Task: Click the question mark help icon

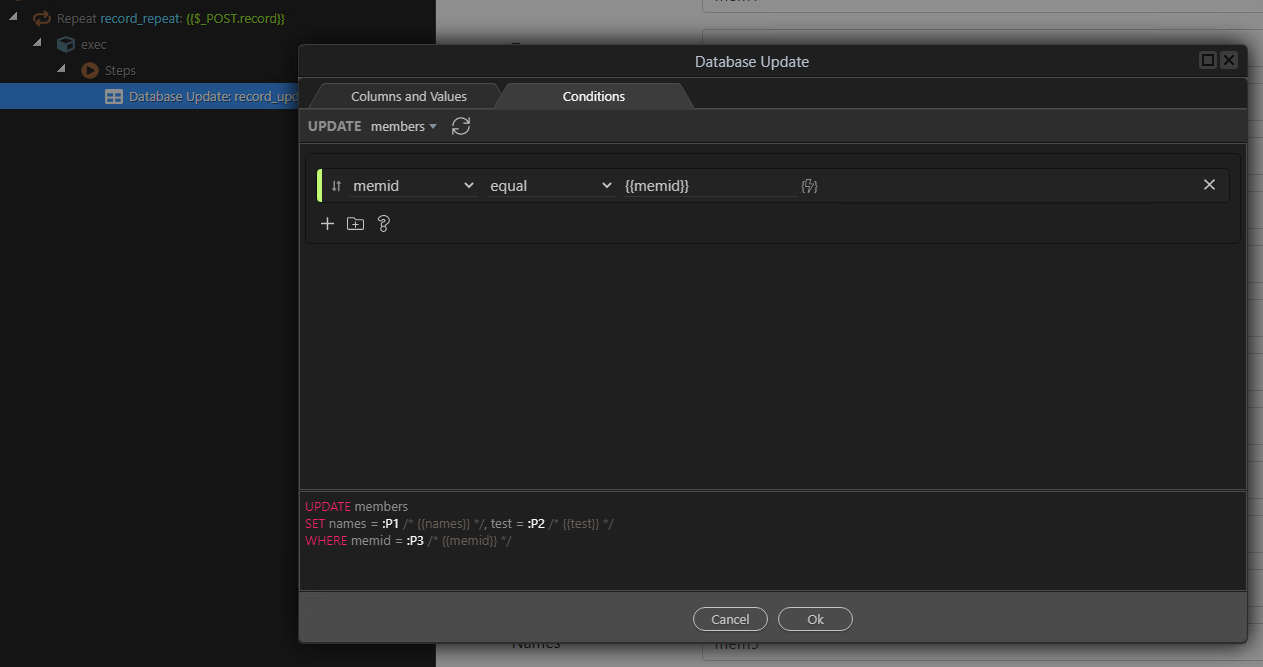Action: point(383,224)
